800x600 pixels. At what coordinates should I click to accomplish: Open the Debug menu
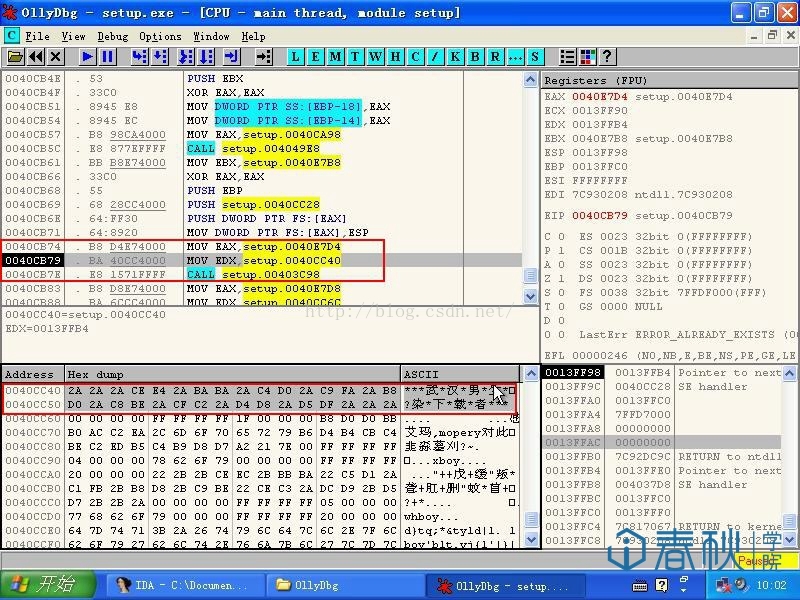point(113,36)
